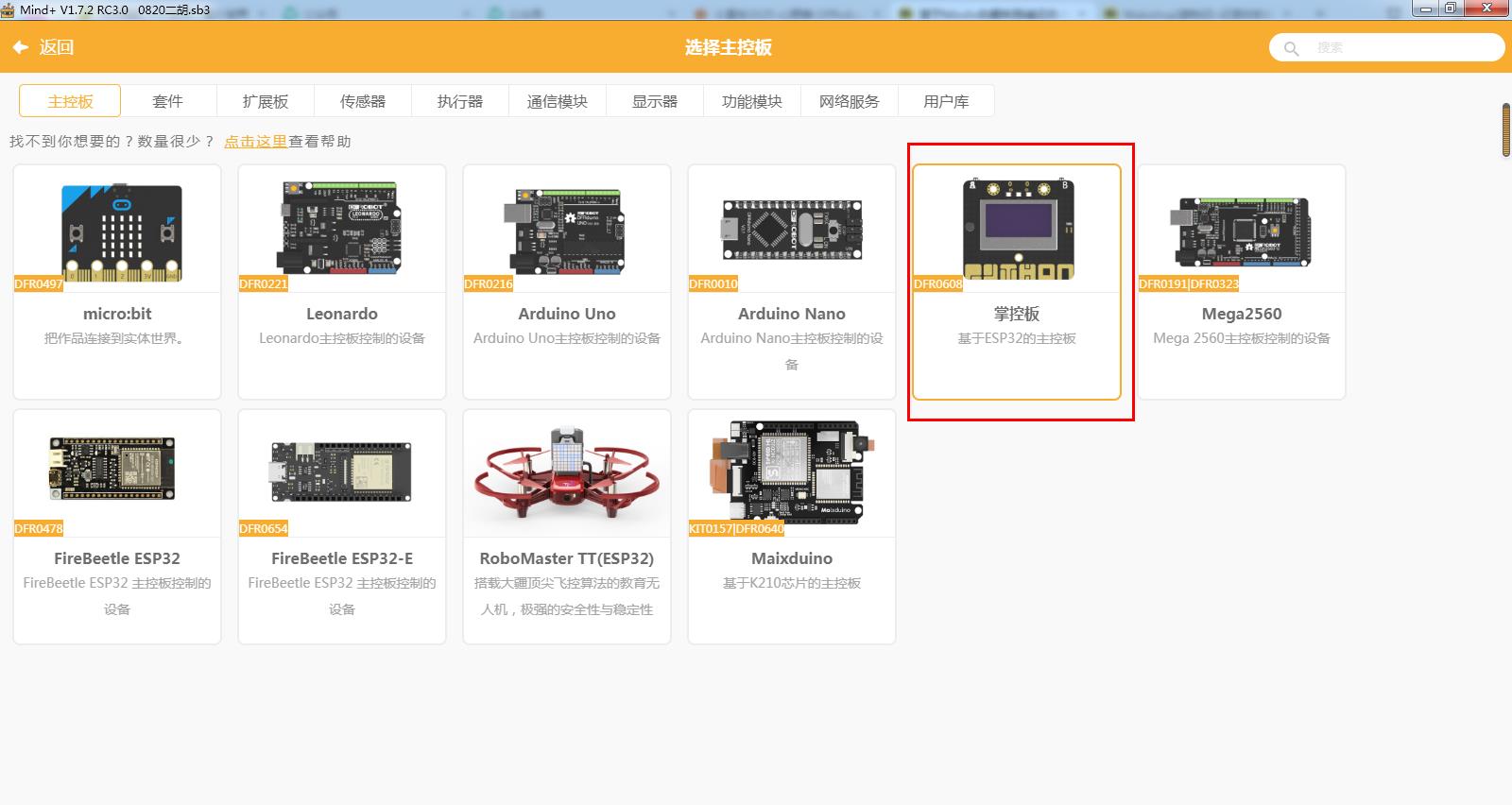
Task: Click the search magnifier icon
Action: [x=1291, y=48]
